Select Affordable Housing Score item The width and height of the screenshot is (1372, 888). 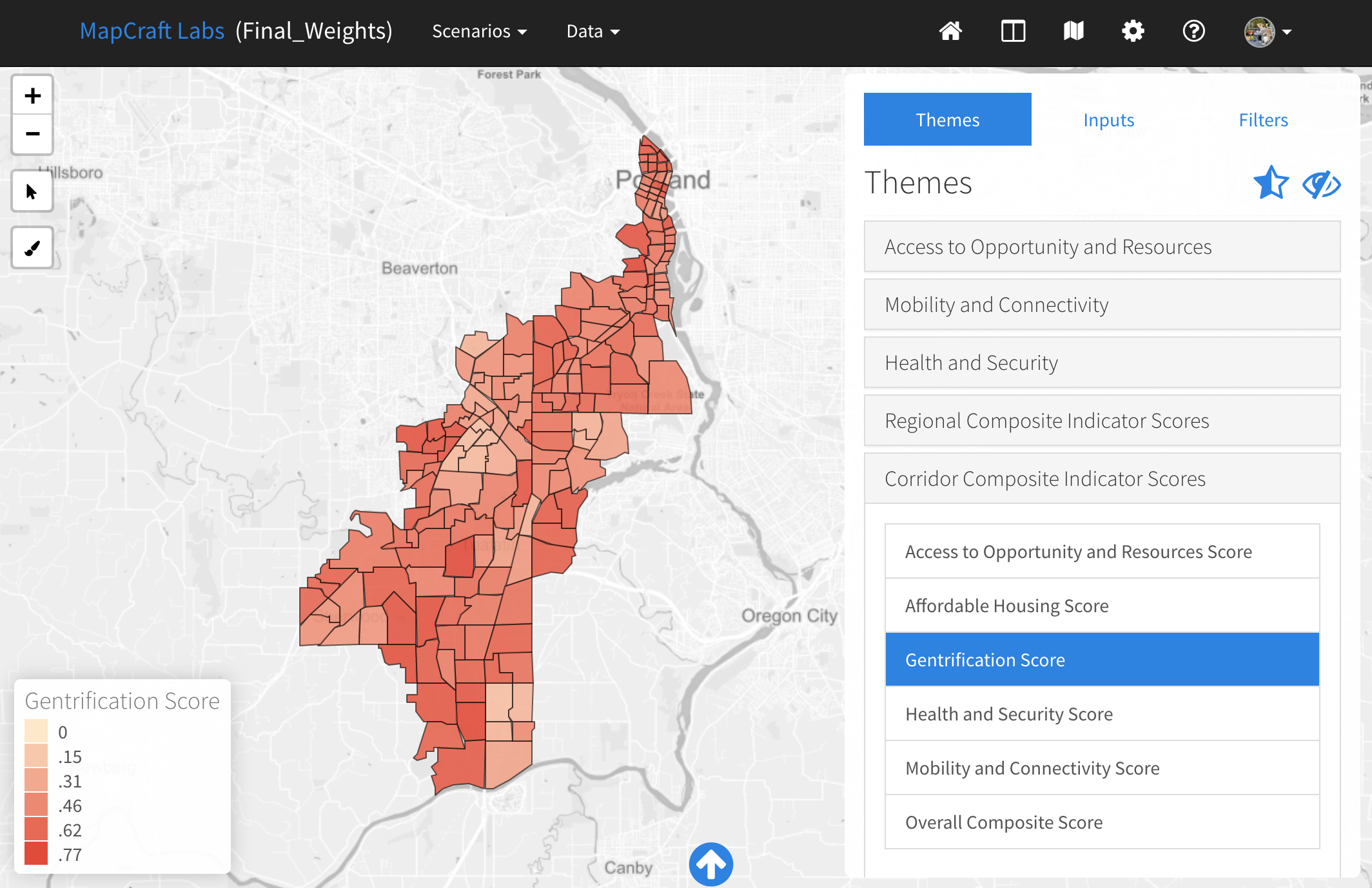tap(1102, 606)
